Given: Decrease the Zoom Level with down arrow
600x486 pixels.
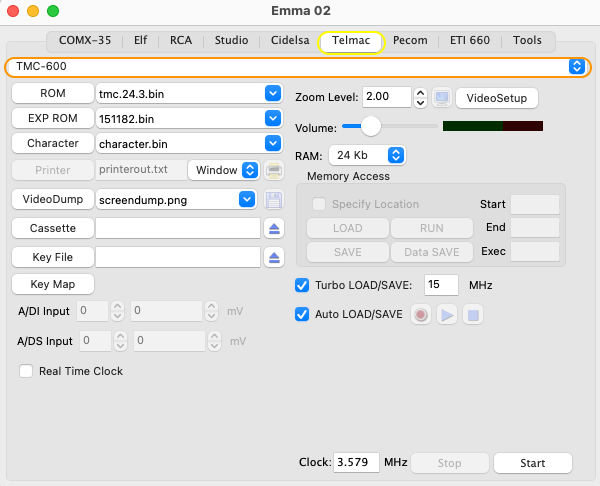Looking at the screenshot, I should point(421,103).
